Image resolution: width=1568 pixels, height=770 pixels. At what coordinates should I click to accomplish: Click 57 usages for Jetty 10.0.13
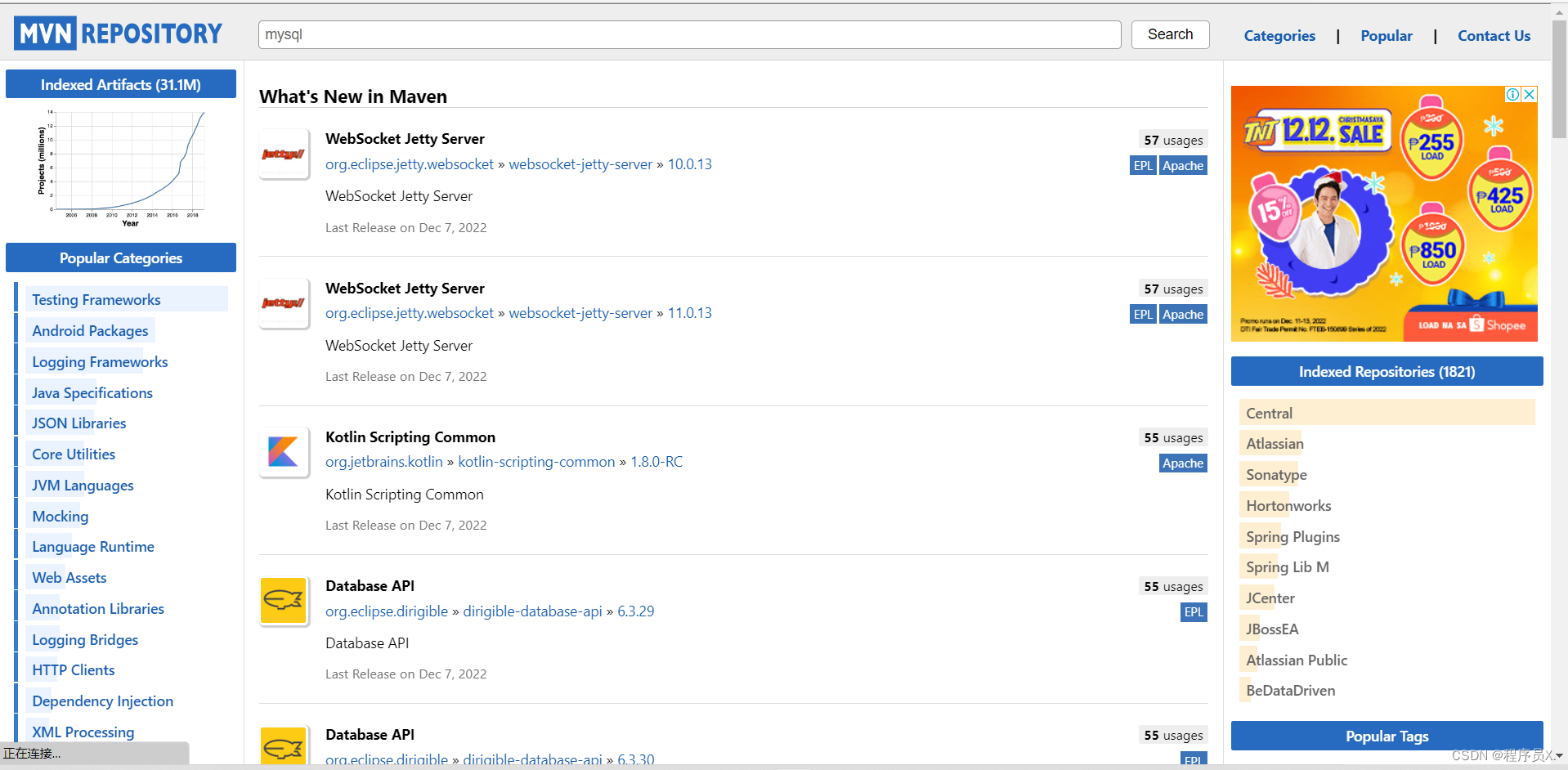[x=1173, y=140]
